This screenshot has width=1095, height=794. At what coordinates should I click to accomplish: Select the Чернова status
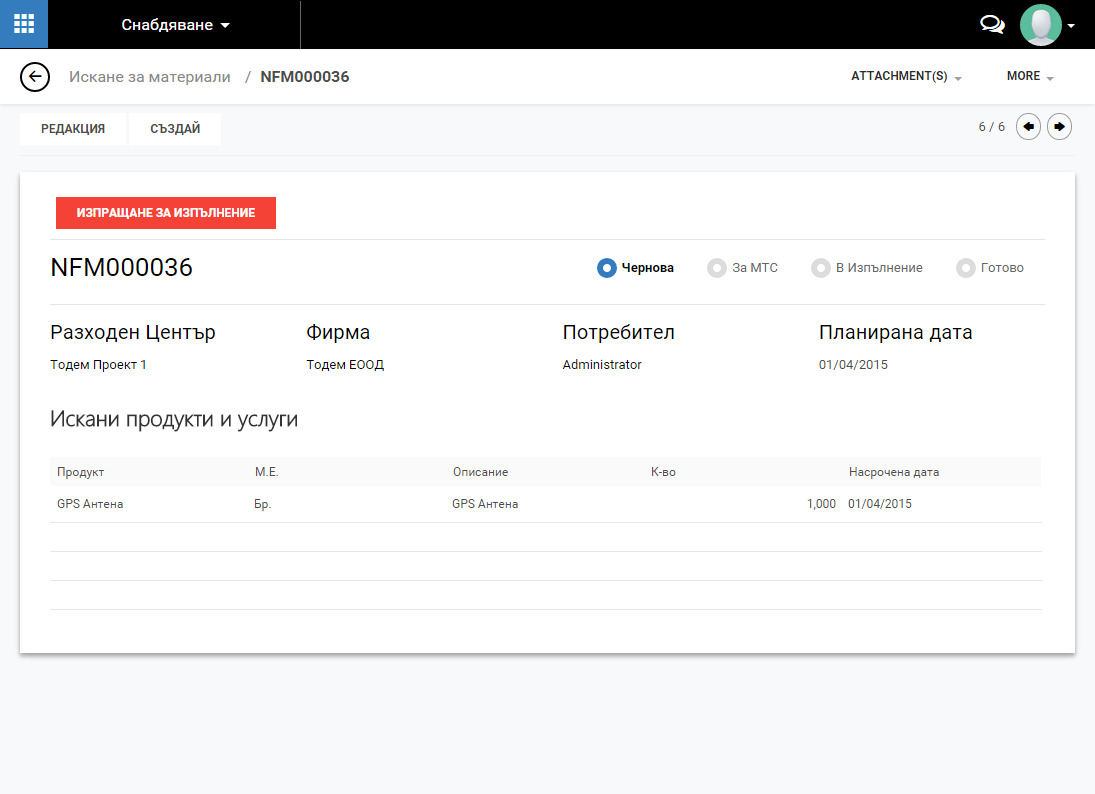pyautogui.click(x=635, y=268)
